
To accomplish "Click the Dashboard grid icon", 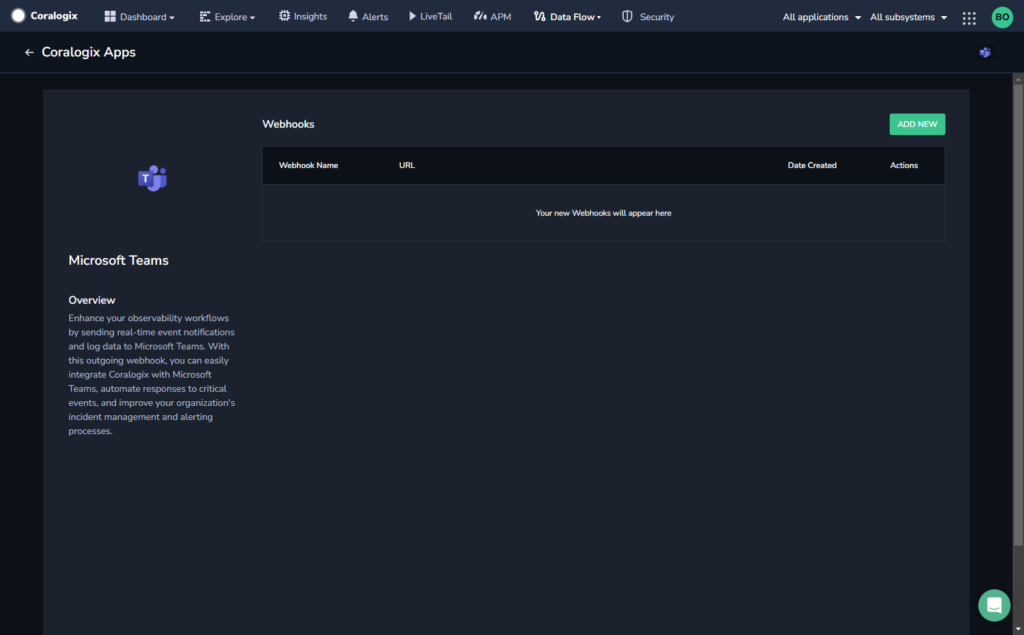I will click(110, 16).
